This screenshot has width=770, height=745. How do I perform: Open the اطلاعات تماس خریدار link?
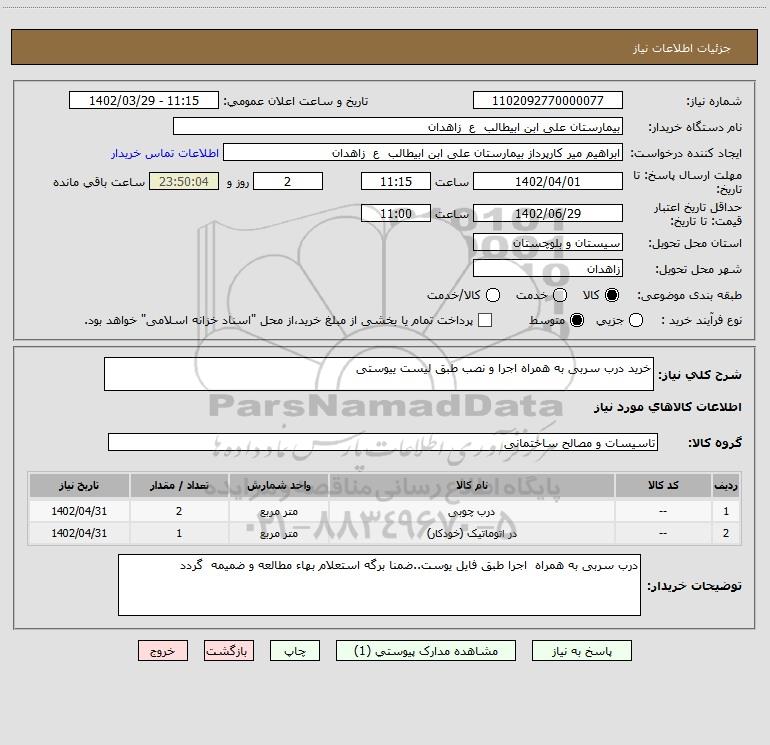pyautogui.click(x=165, y=153)
